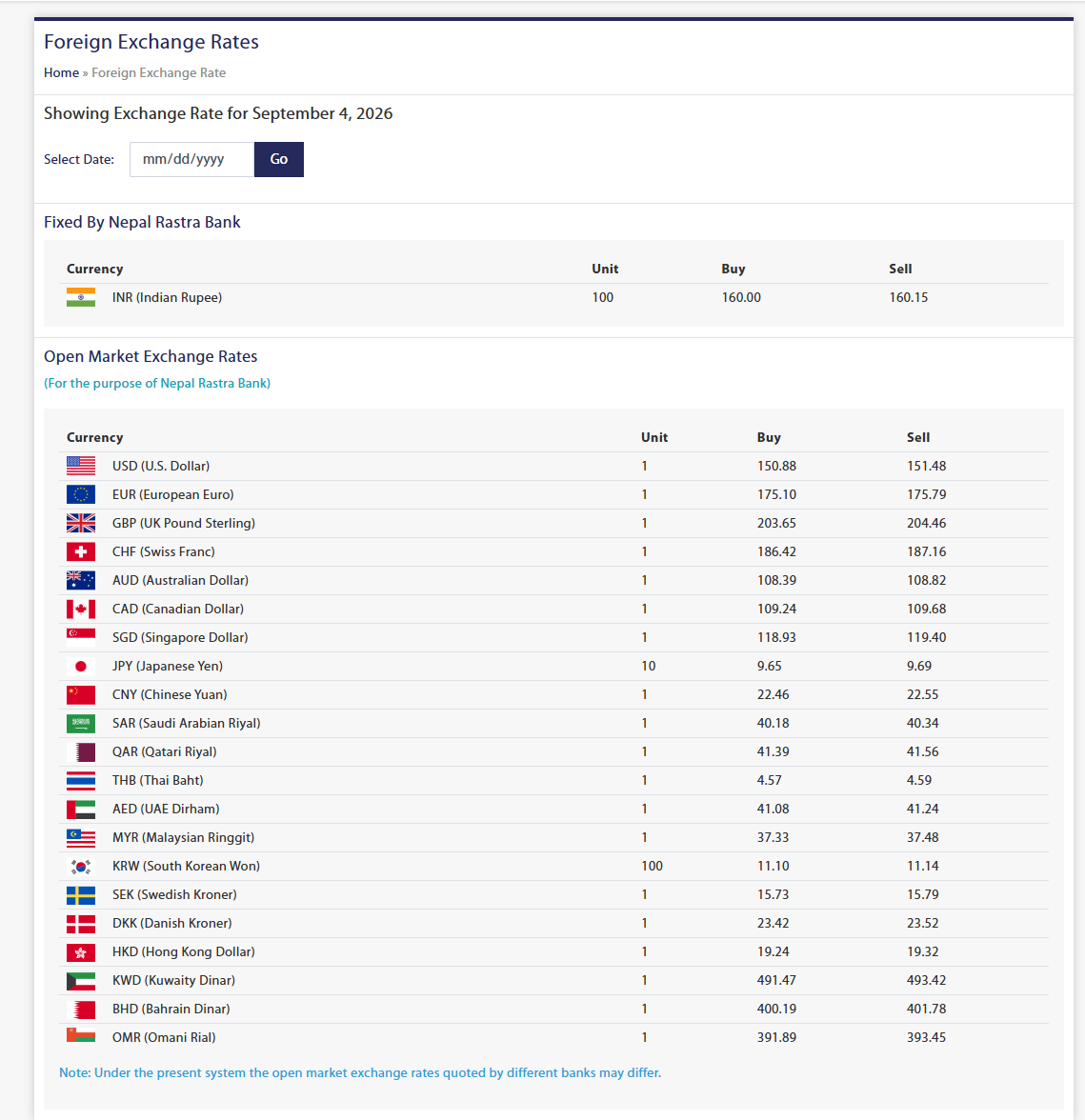Click the Indian flag icon

pyautogui.click(x=81, y=297)
